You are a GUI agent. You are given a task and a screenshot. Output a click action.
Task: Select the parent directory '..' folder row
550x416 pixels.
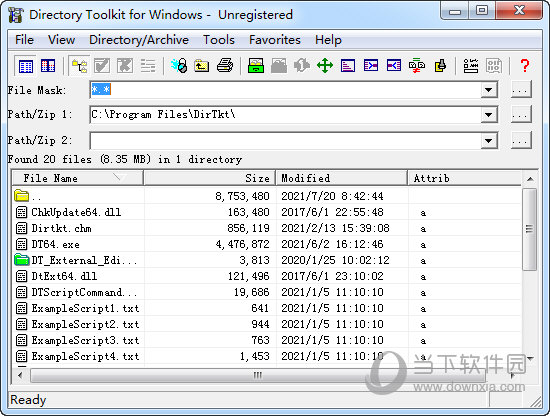267,196
